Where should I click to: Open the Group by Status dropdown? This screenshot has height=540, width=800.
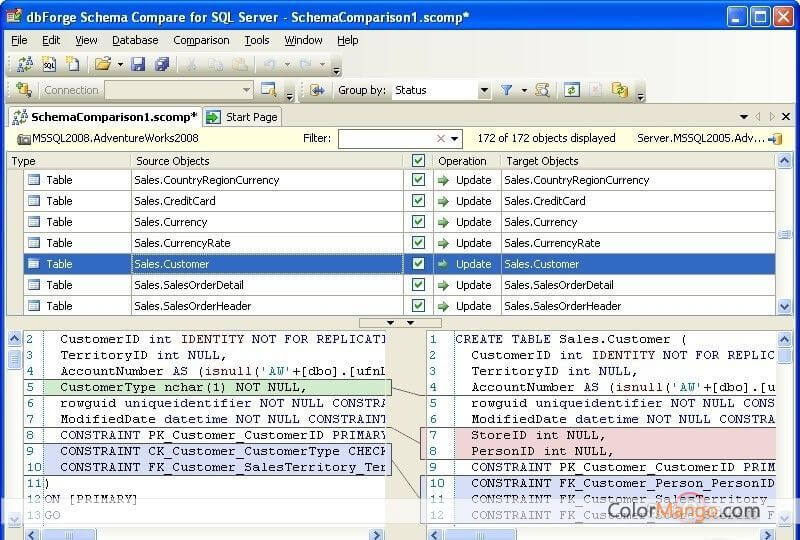(x=484, y=90)
